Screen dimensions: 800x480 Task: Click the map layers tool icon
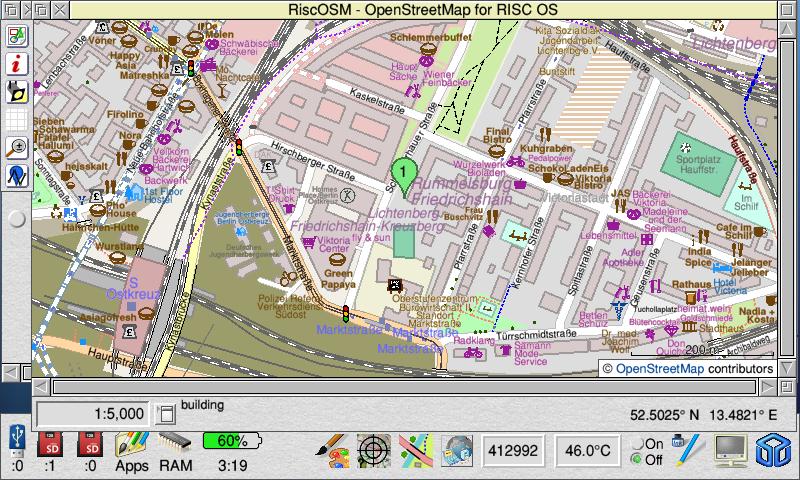point(16,36)
